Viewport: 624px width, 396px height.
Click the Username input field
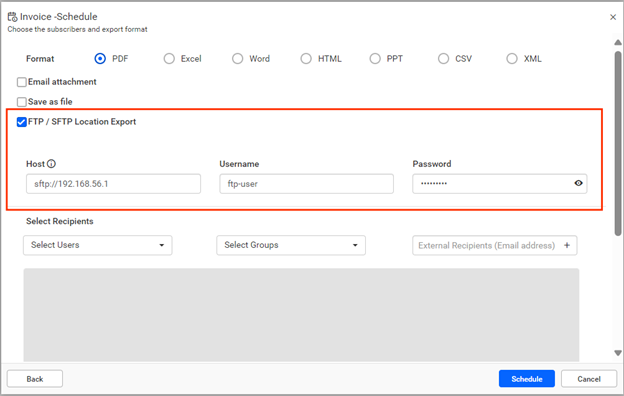coord(306,184)
